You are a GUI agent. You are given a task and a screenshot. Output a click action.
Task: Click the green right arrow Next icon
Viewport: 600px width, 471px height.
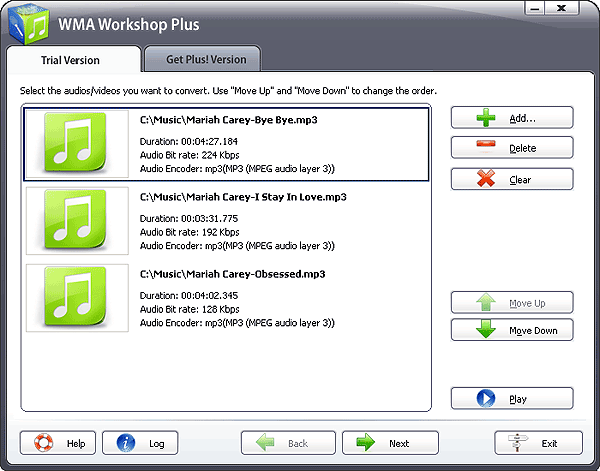[366, 443]
